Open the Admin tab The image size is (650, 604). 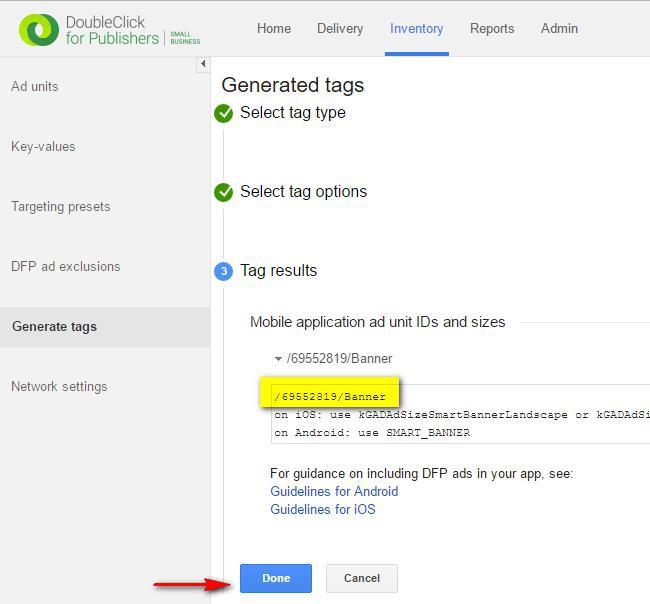coord(559,28)
